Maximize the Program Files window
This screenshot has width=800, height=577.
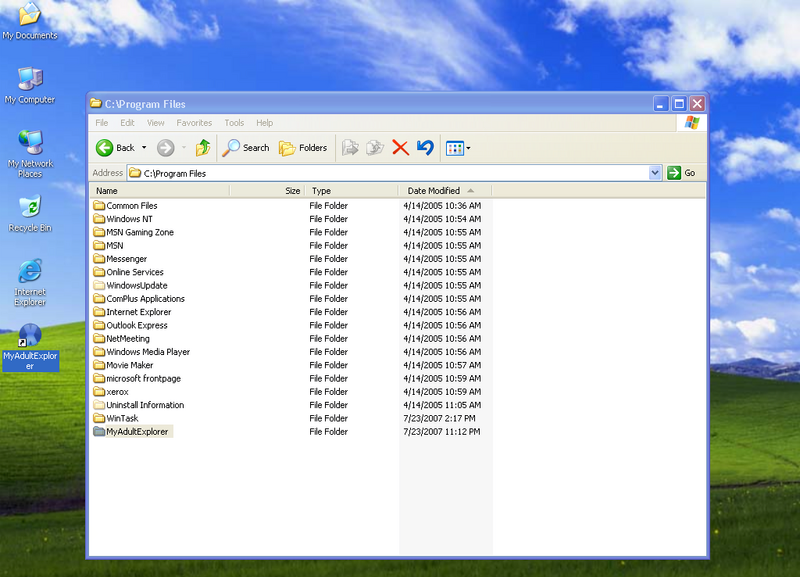click(x=679, y=104)
